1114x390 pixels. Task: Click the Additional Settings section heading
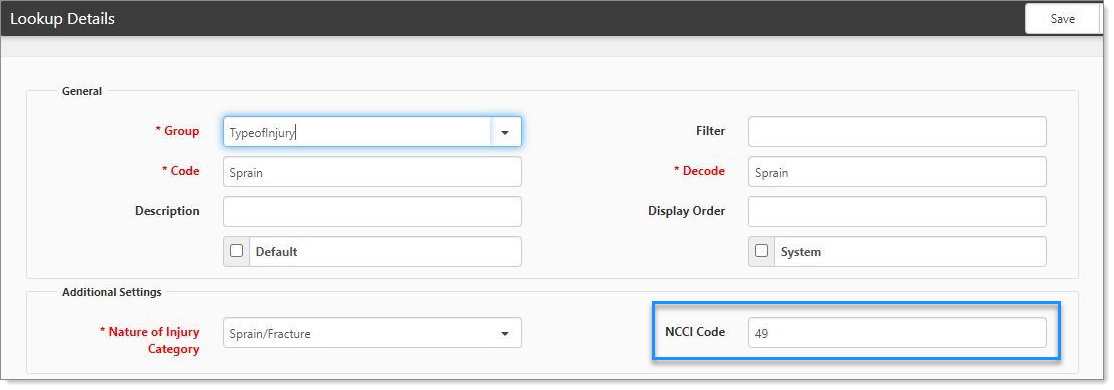112,292
